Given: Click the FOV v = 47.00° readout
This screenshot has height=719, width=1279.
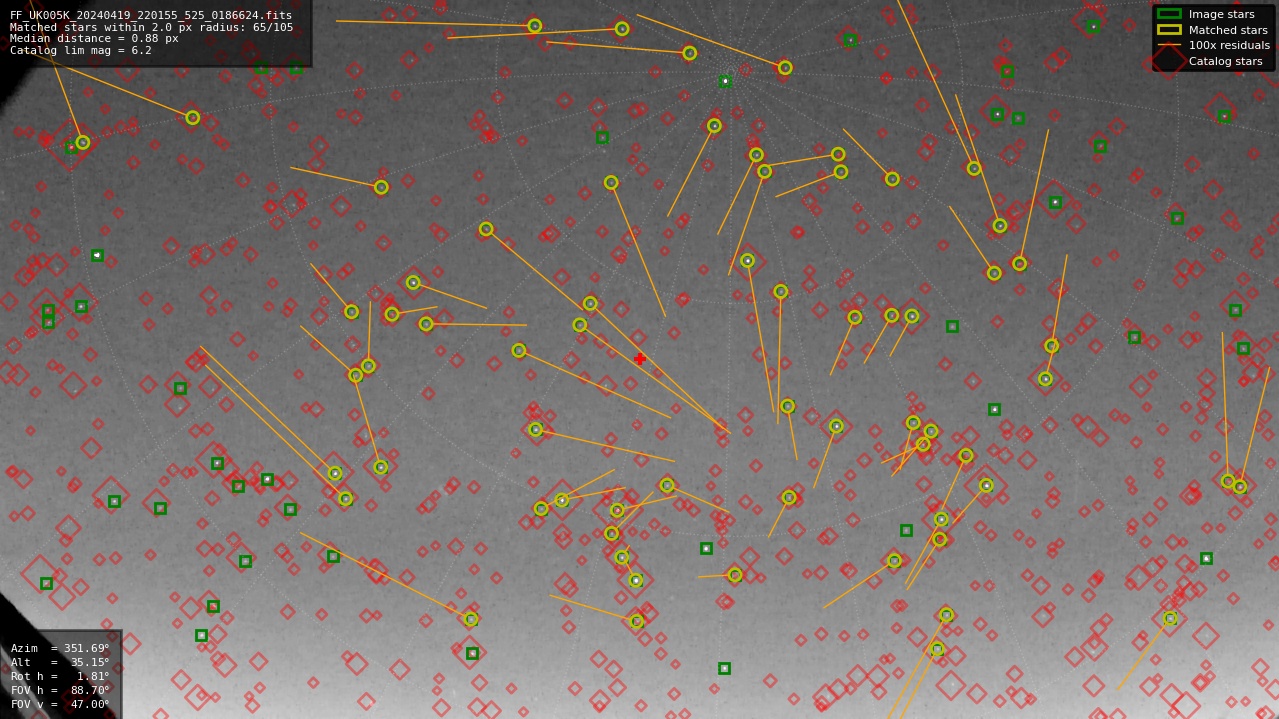Looking at the screenshot, I should (60, 705).
